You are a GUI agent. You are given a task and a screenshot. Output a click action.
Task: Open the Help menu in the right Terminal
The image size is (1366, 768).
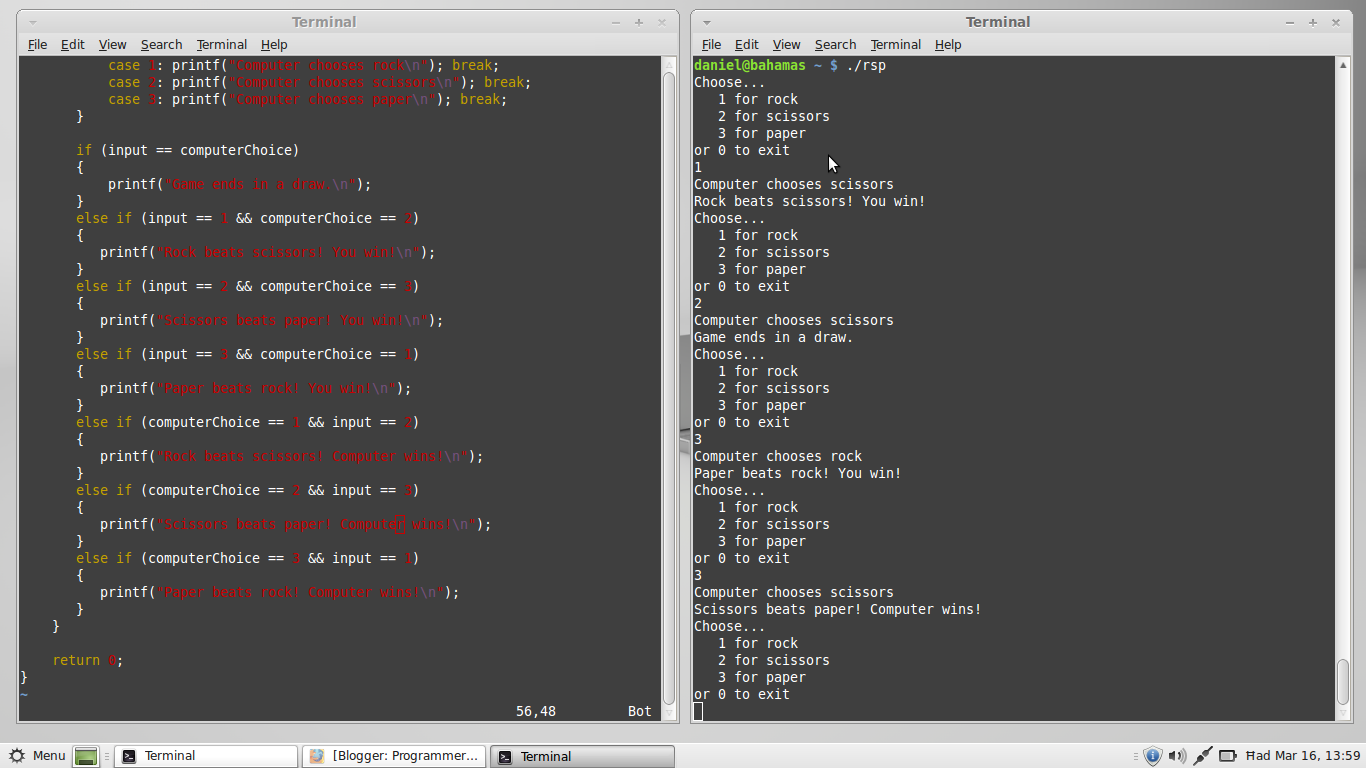pyautogui.click(x=947, y=44)
